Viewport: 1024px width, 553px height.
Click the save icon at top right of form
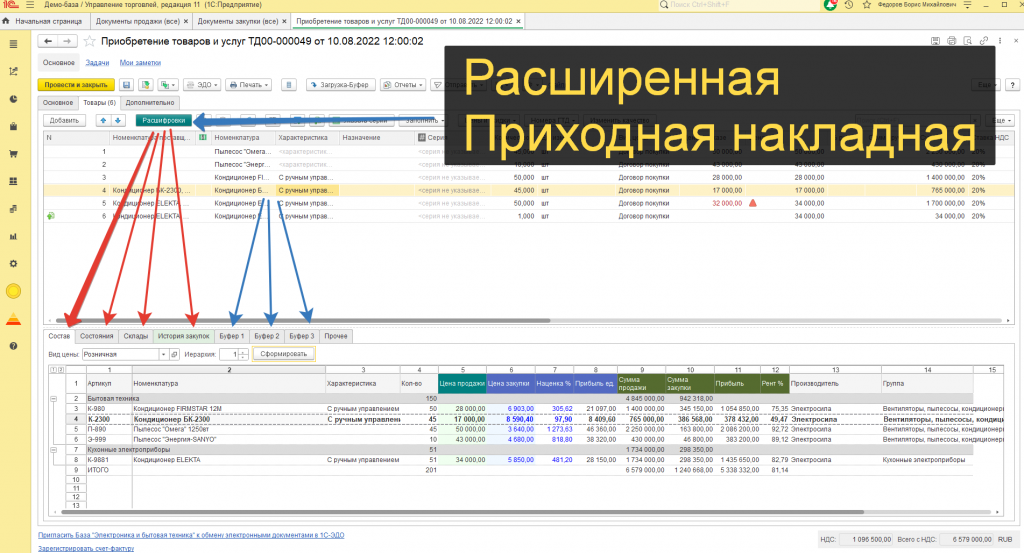935,40
